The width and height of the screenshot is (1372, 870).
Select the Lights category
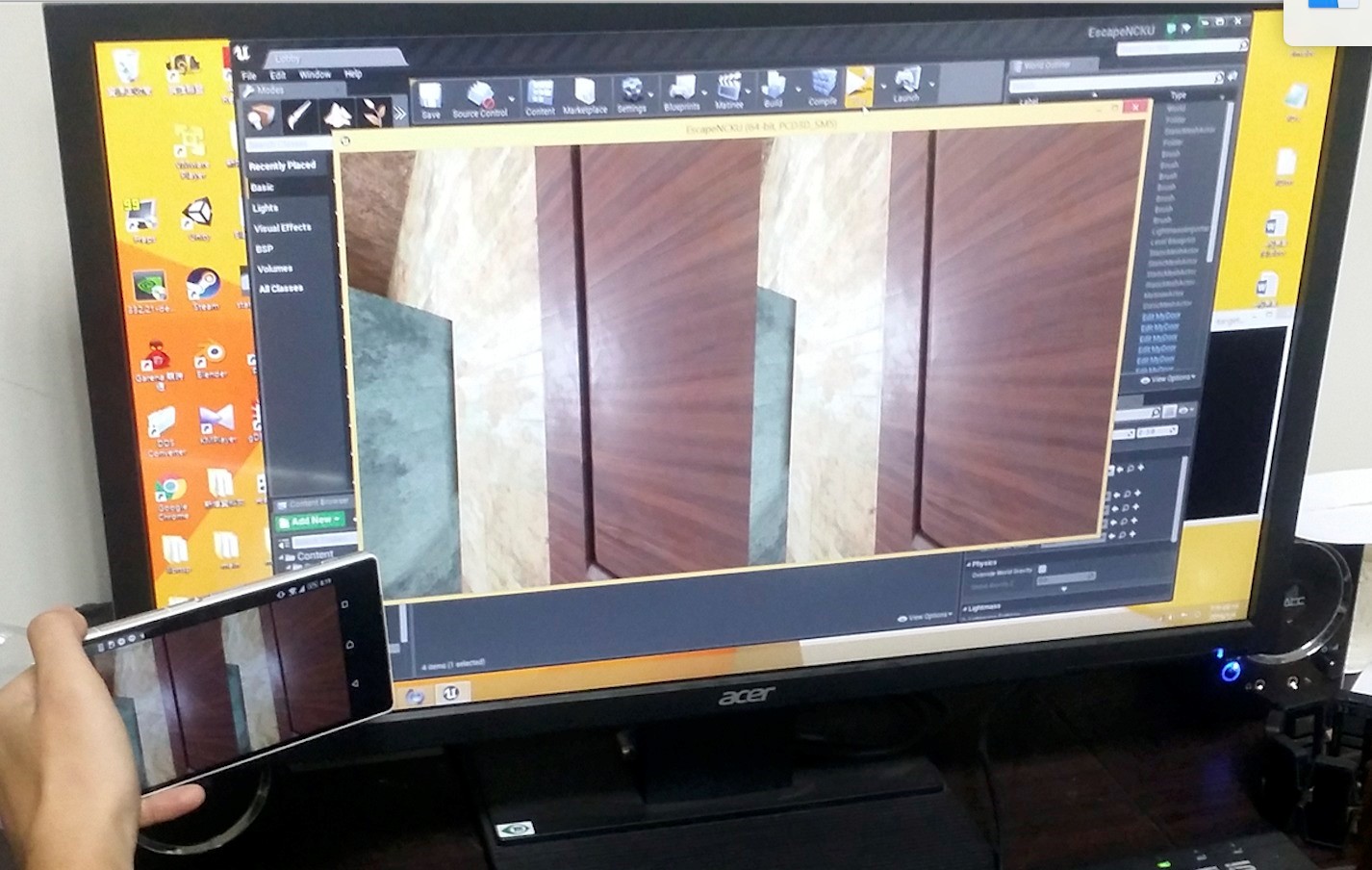coord(266,208)
